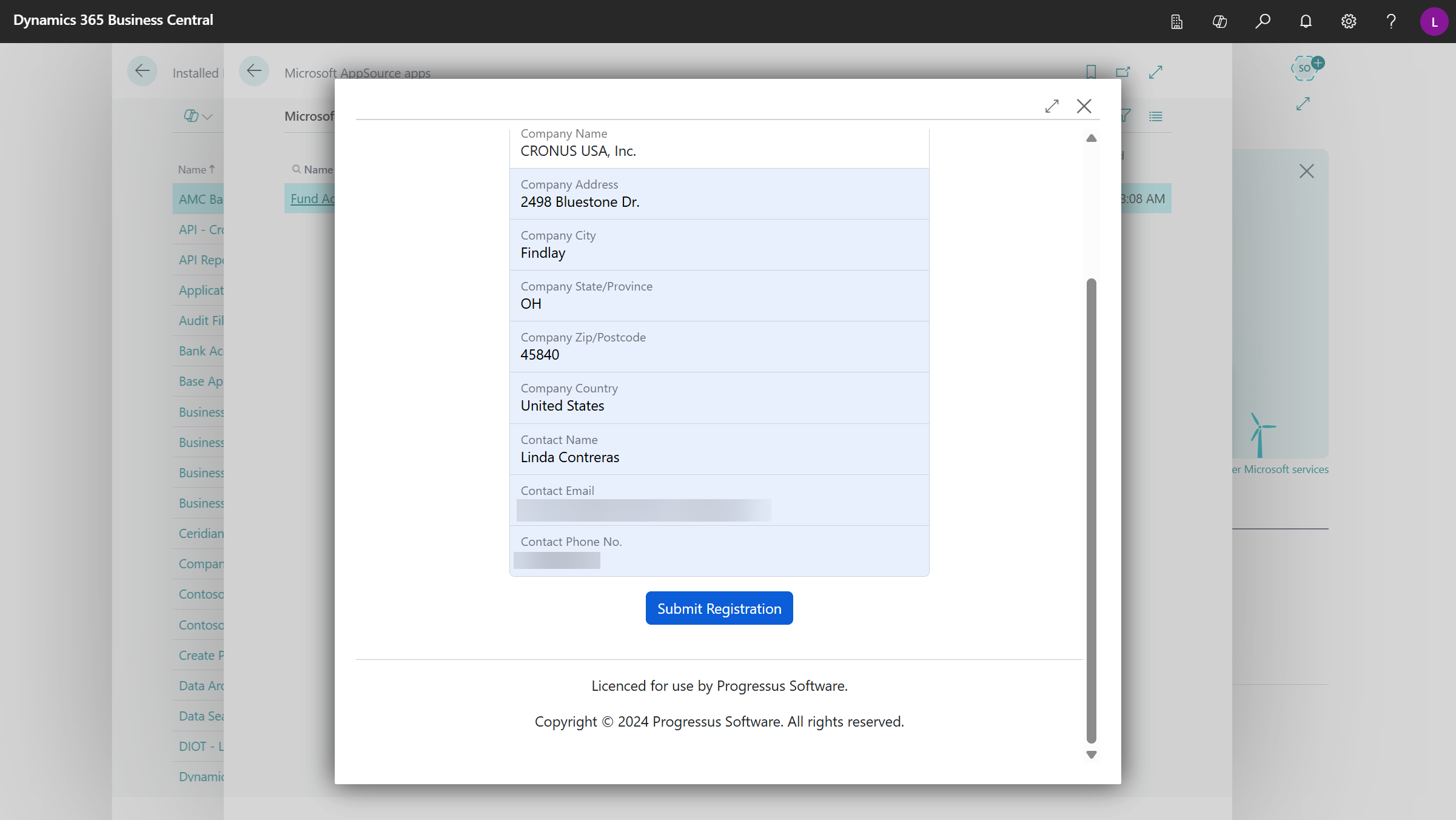Click the Contact Email field

643,510
